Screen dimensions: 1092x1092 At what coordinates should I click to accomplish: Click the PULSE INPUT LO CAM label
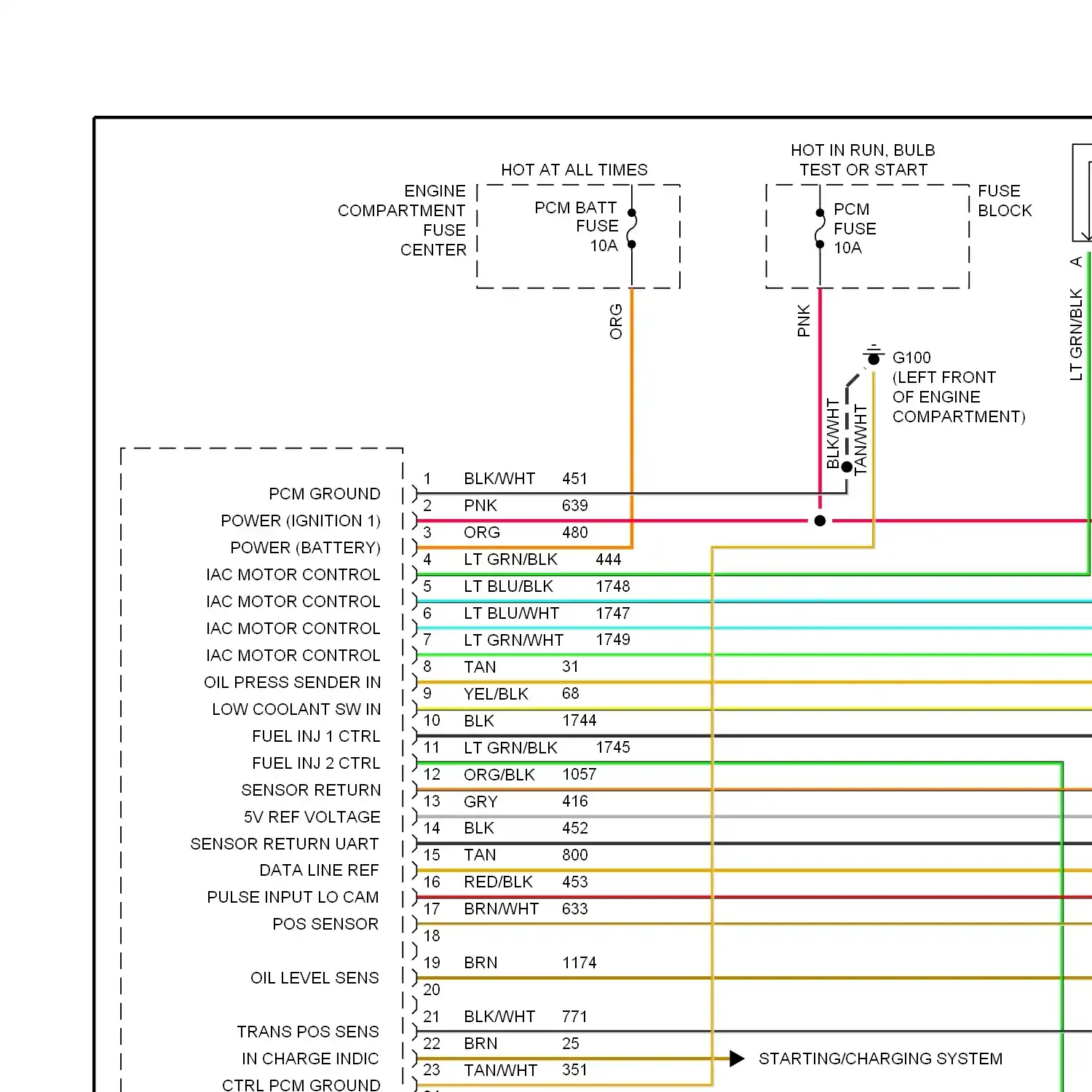(293, 897)
